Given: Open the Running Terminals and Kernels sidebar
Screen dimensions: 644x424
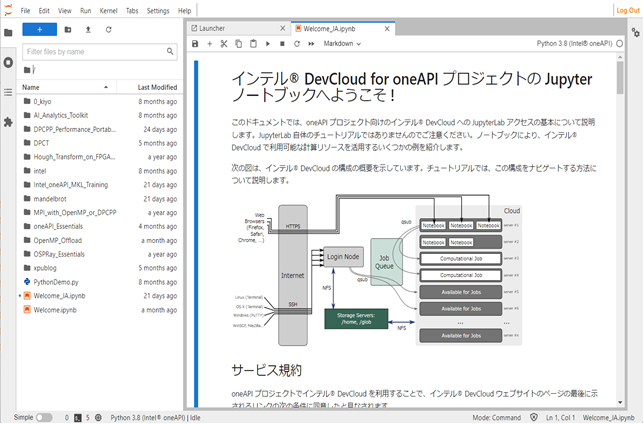Looking at the screenshot, I should (x=8, y=62).
